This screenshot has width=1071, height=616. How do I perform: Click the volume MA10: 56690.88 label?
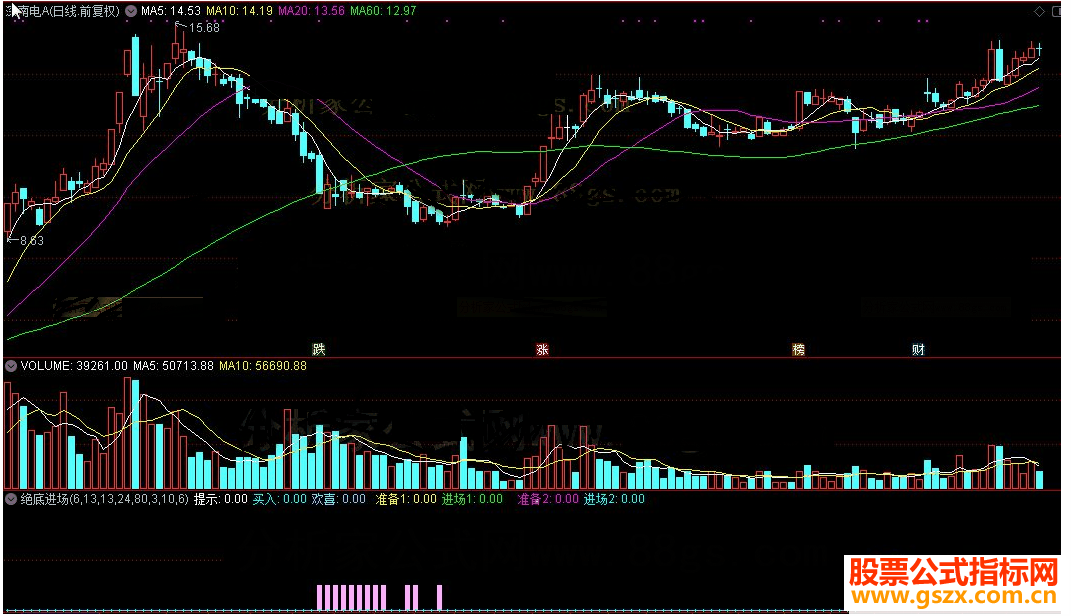point(263,366)
